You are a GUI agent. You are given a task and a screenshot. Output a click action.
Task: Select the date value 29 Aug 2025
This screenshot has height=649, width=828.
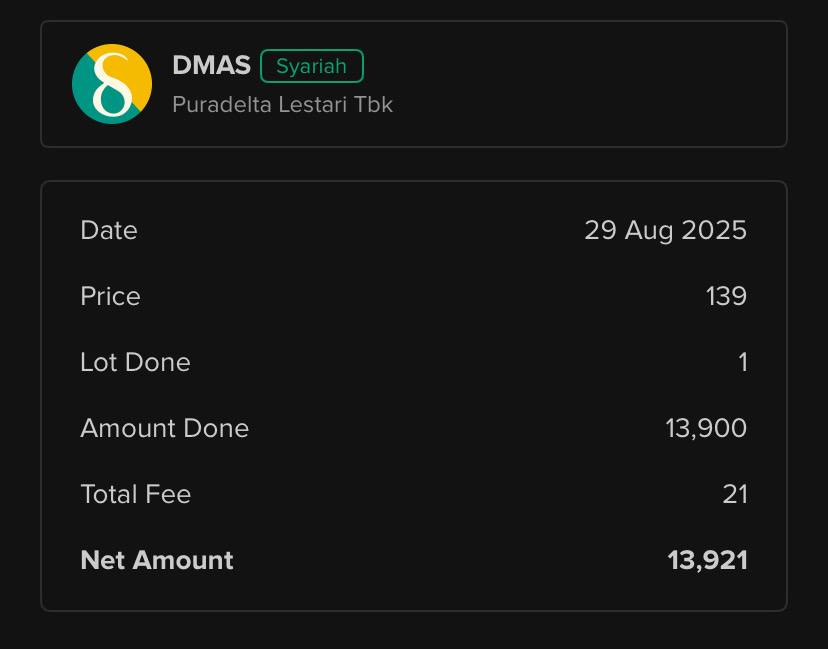point(665,230)
